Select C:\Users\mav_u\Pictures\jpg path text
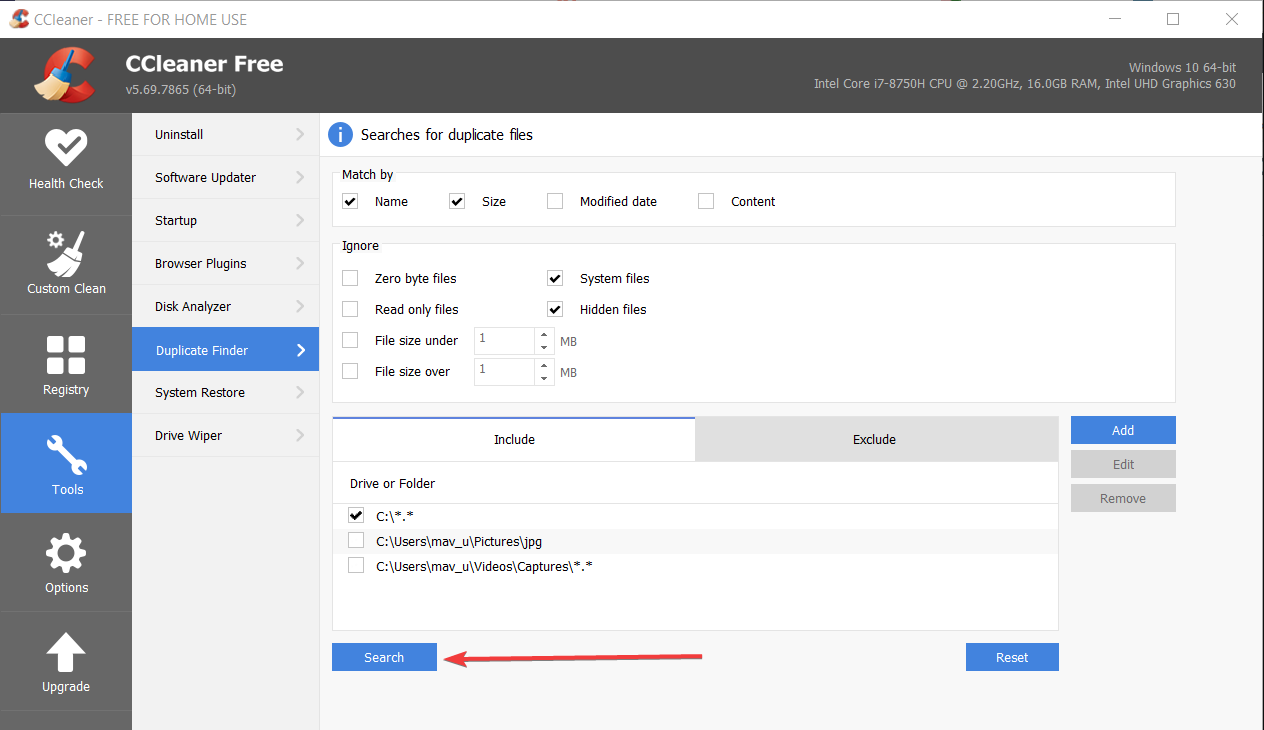 point(459,541)
